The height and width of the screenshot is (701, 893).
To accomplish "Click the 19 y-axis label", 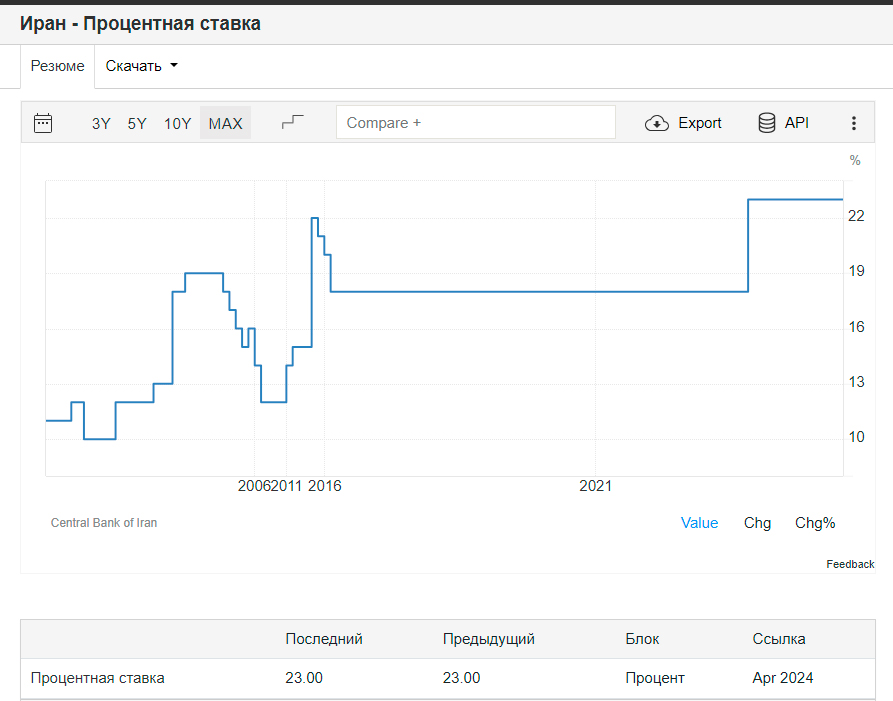I will click(x=856, y=271).
